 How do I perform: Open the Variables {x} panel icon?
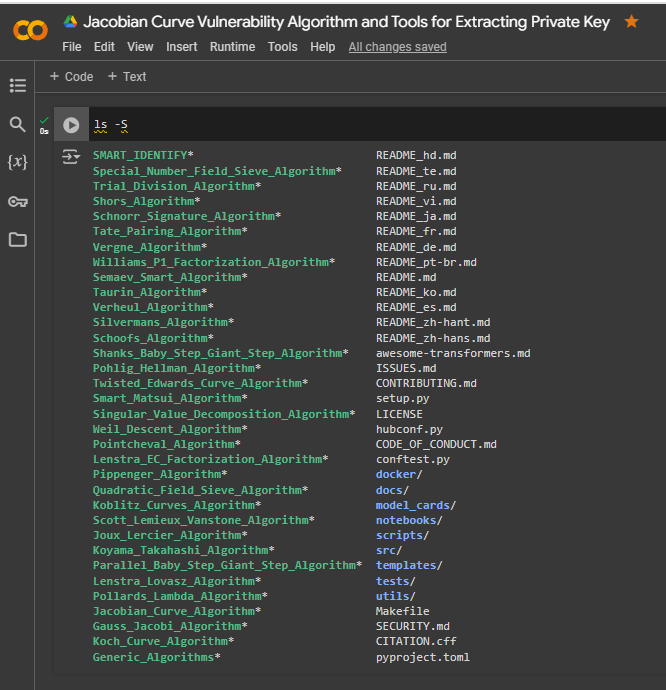point(18,162)
